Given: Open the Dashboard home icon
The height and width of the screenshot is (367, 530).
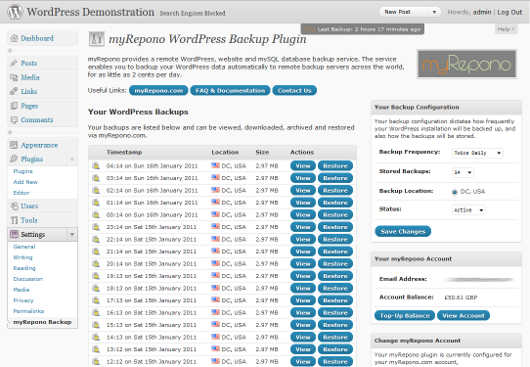Looking at the screenshot, I should (14, 38).
